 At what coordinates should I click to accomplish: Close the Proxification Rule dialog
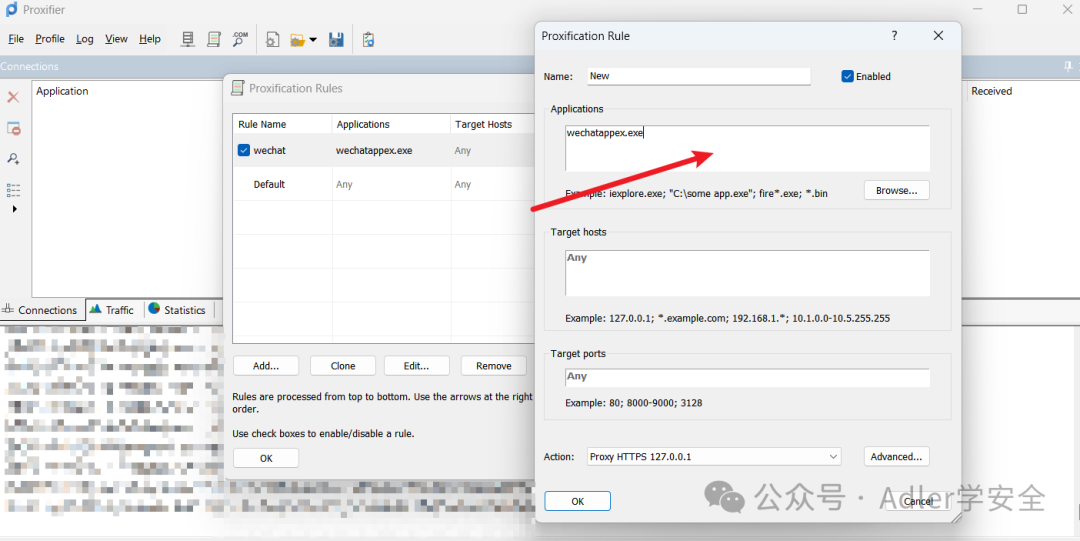point(938,35)
